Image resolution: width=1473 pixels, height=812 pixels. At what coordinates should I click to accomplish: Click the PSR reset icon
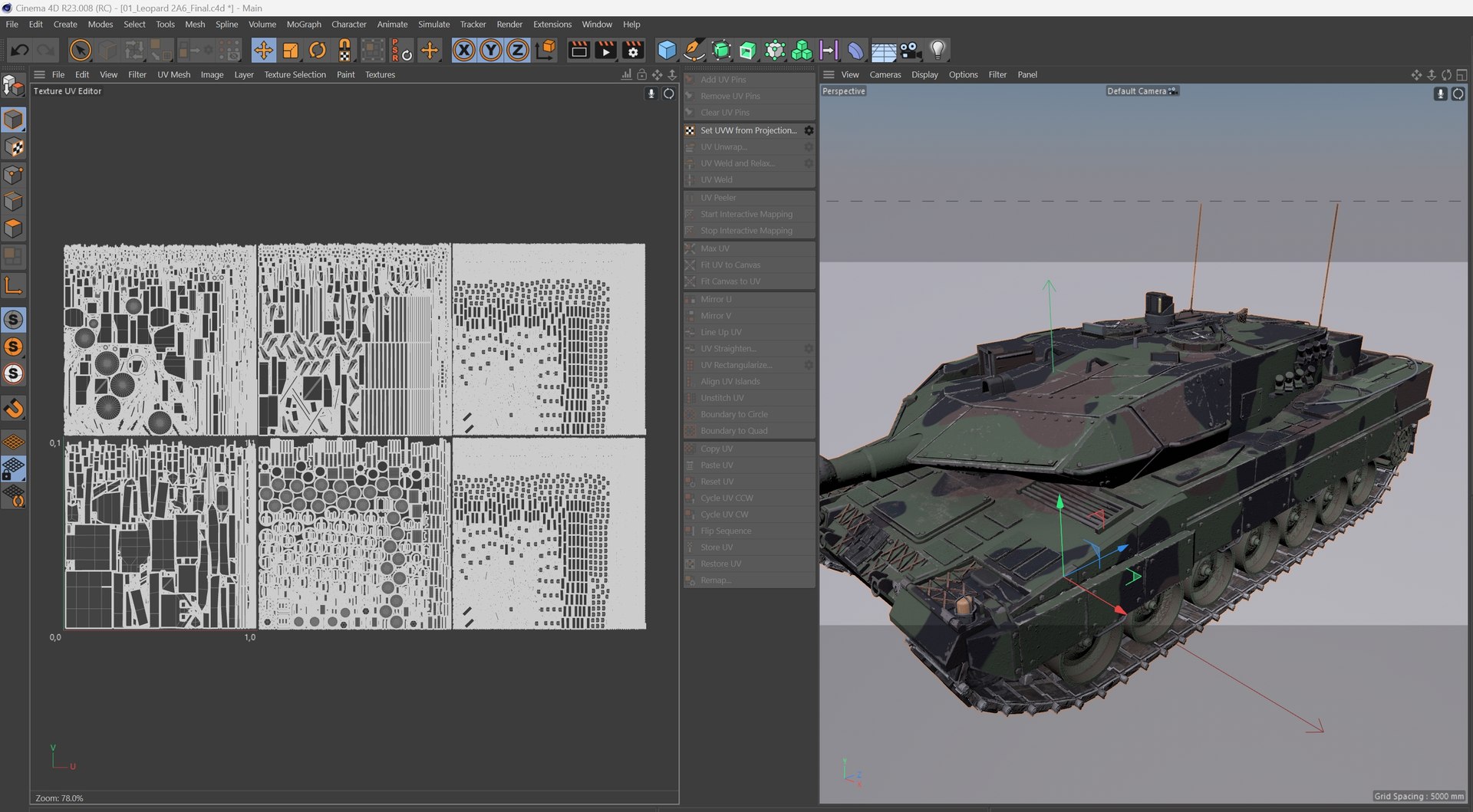point(401,51)
